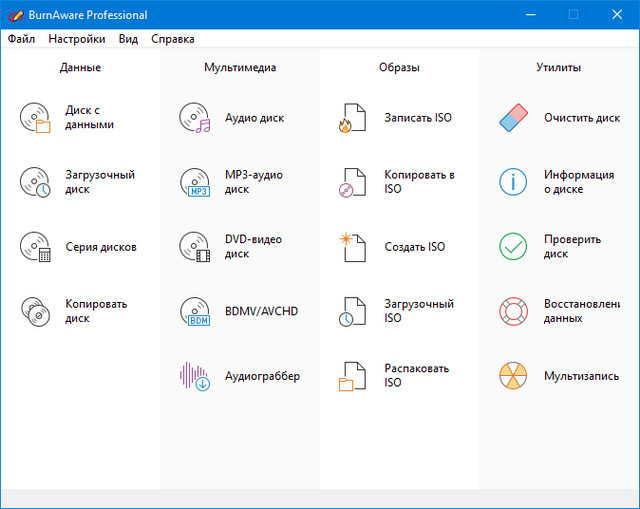The width and height of the screenshot is (640, 509).
Task: Launch the Audiograbber waveform icon
Action: click(195, 376)
